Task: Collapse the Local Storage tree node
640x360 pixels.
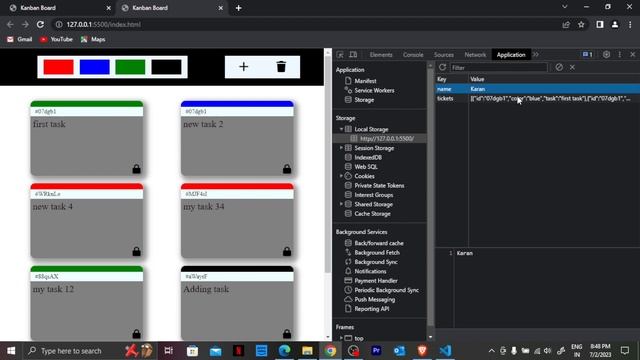Action: [x=341, y=129]
